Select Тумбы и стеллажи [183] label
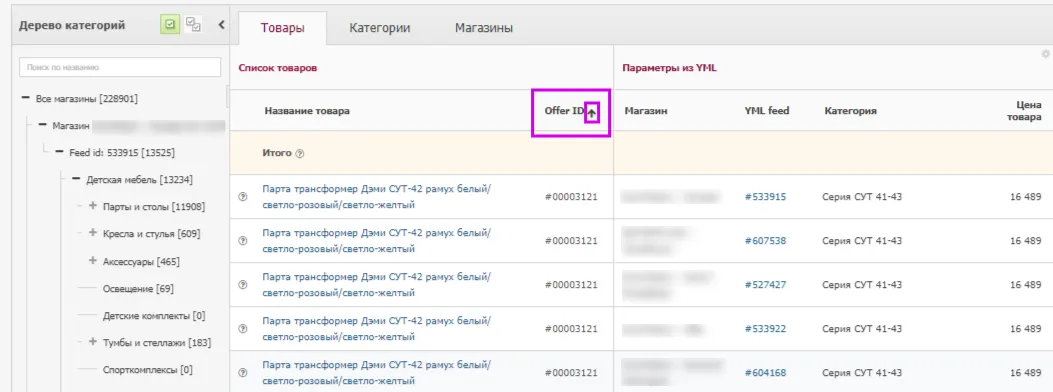 tap(156, 343)
